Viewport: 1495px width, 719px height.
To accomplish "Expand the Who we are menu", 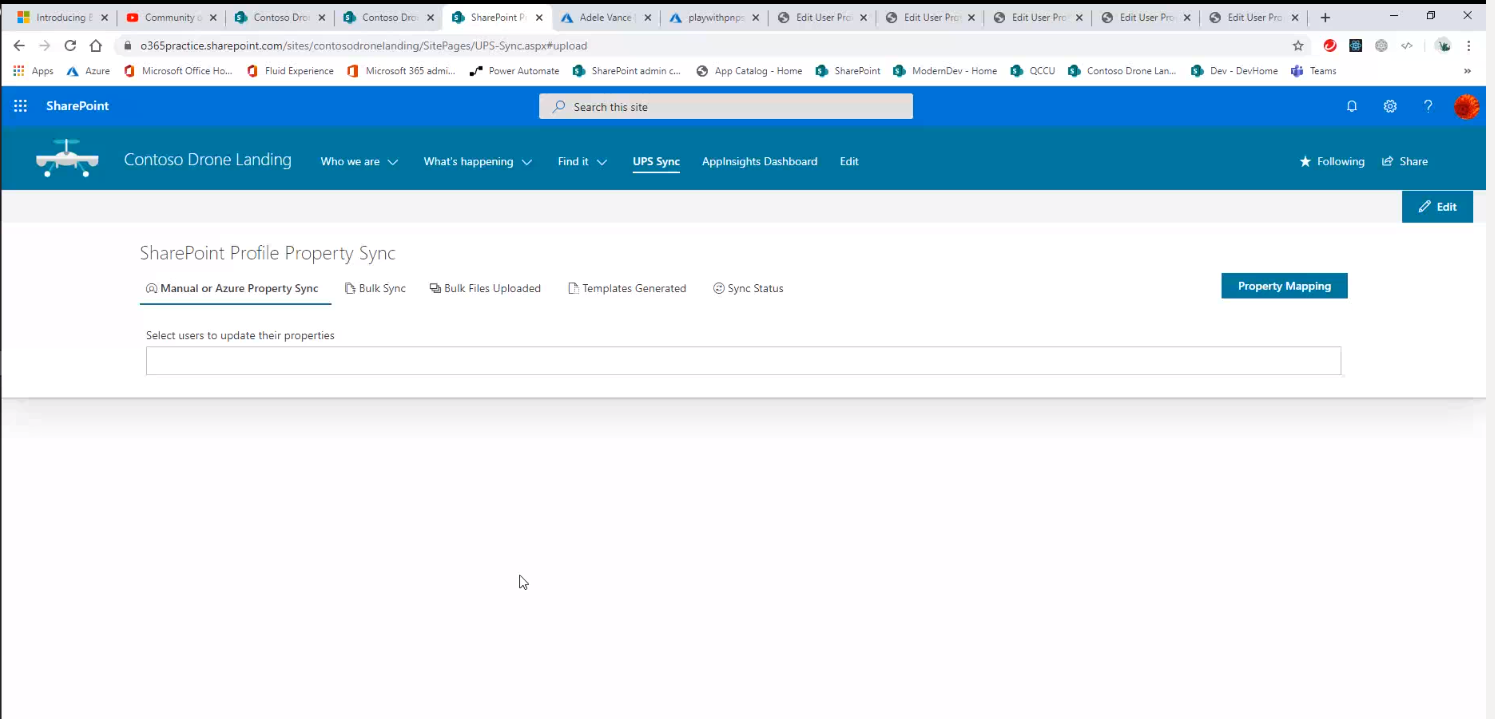I will [x=358, y=161].
